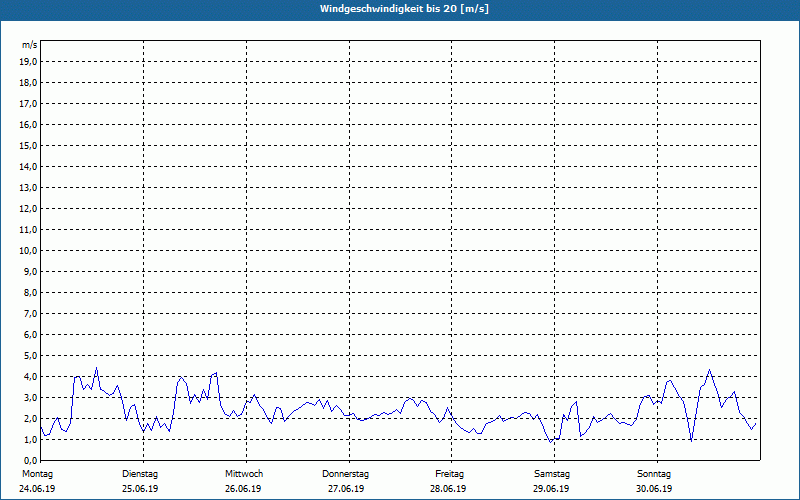Click the date 27.06.19
Image resolution: width=800 pixels, height=500 pixels.
tap(346, 489)
